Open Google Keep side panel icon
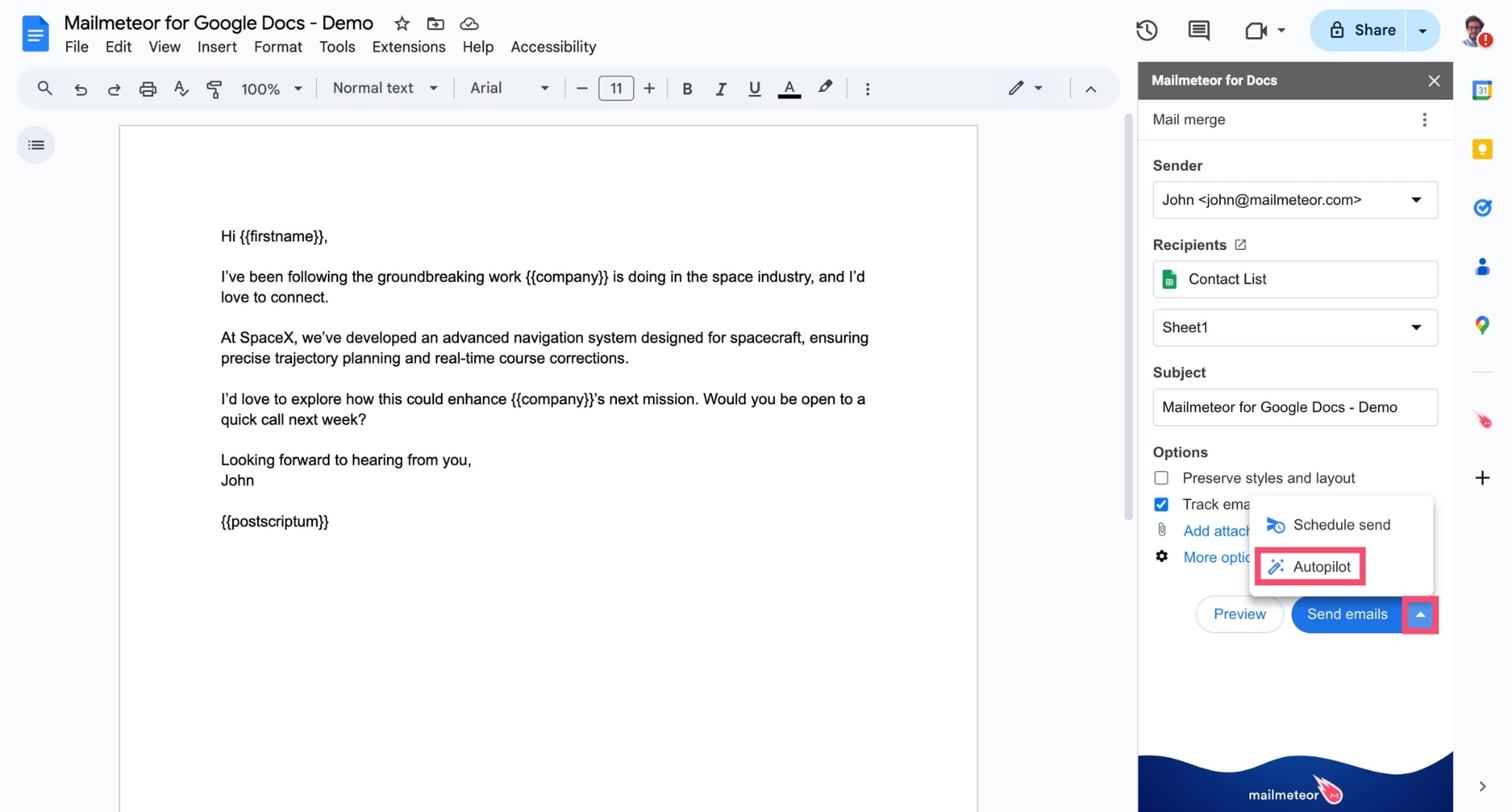 [1482, 149]
